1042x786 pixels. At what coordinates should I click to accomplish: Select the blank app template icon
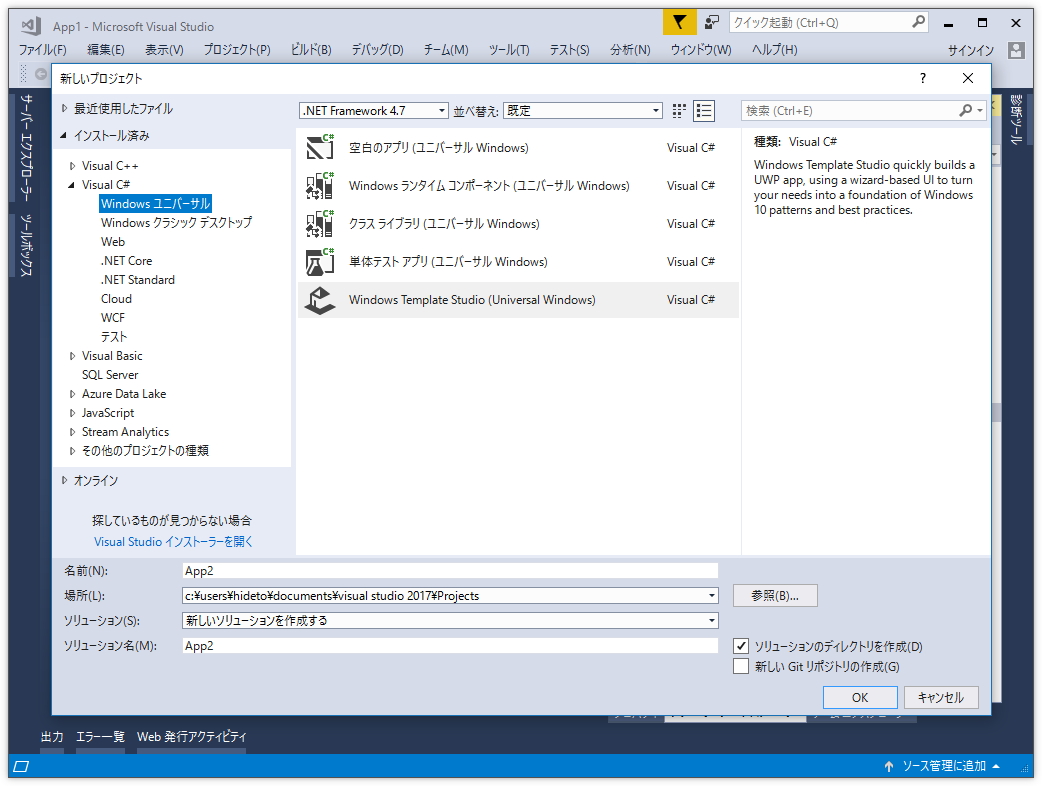[320, 147]
